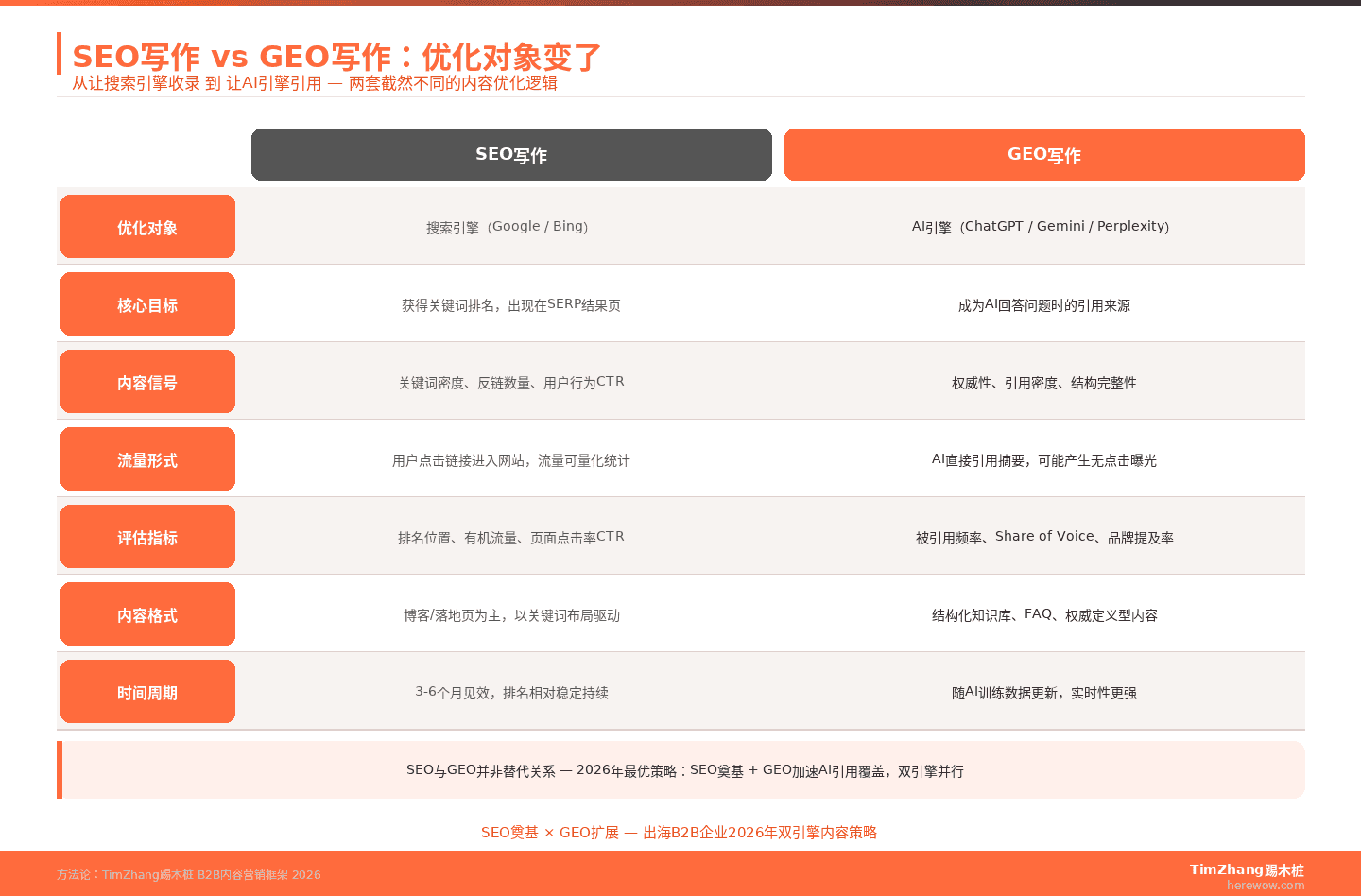Viewport: 1361px width, 896px height.
Task: Select the bottom strategy banner about 双引擎并行
Action: 680,770
